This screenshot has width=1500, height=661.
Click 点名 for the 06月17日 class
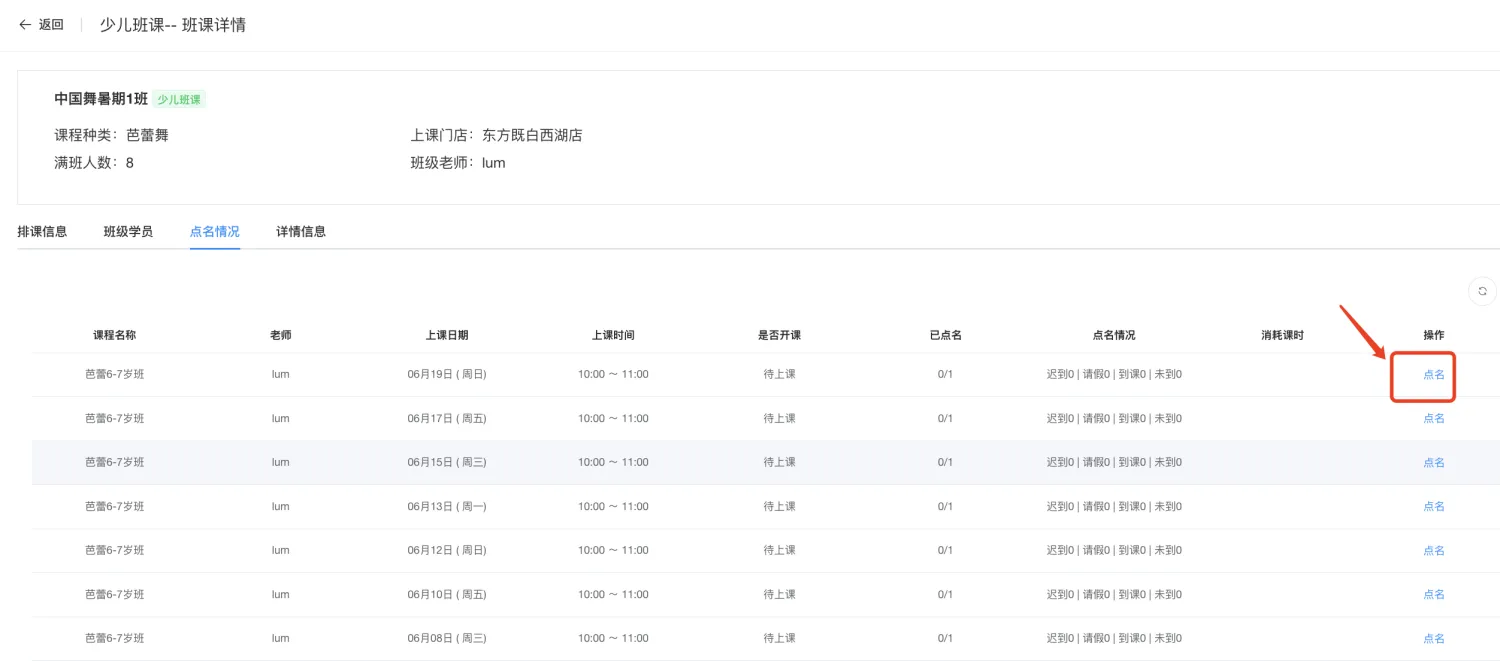pyautogui.click(x=1433, y=419)
